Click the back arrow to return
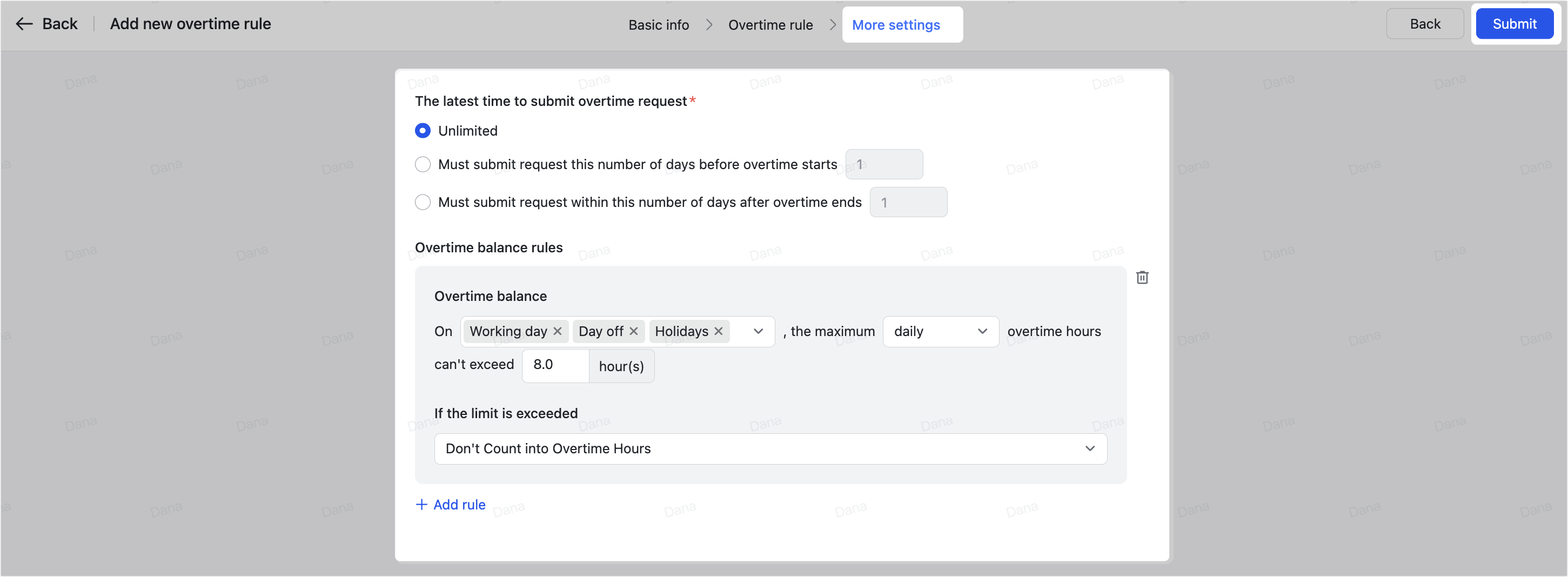This screenshot has width=1568, height=577. [x=24, y=24]
